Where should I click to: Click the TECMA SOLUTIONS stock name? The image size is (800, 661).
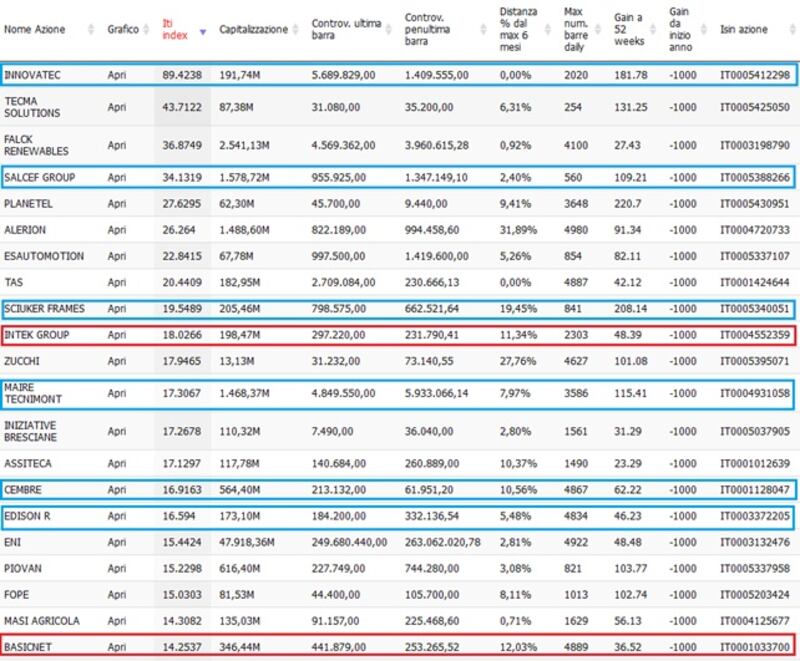(x=32, y=107)
